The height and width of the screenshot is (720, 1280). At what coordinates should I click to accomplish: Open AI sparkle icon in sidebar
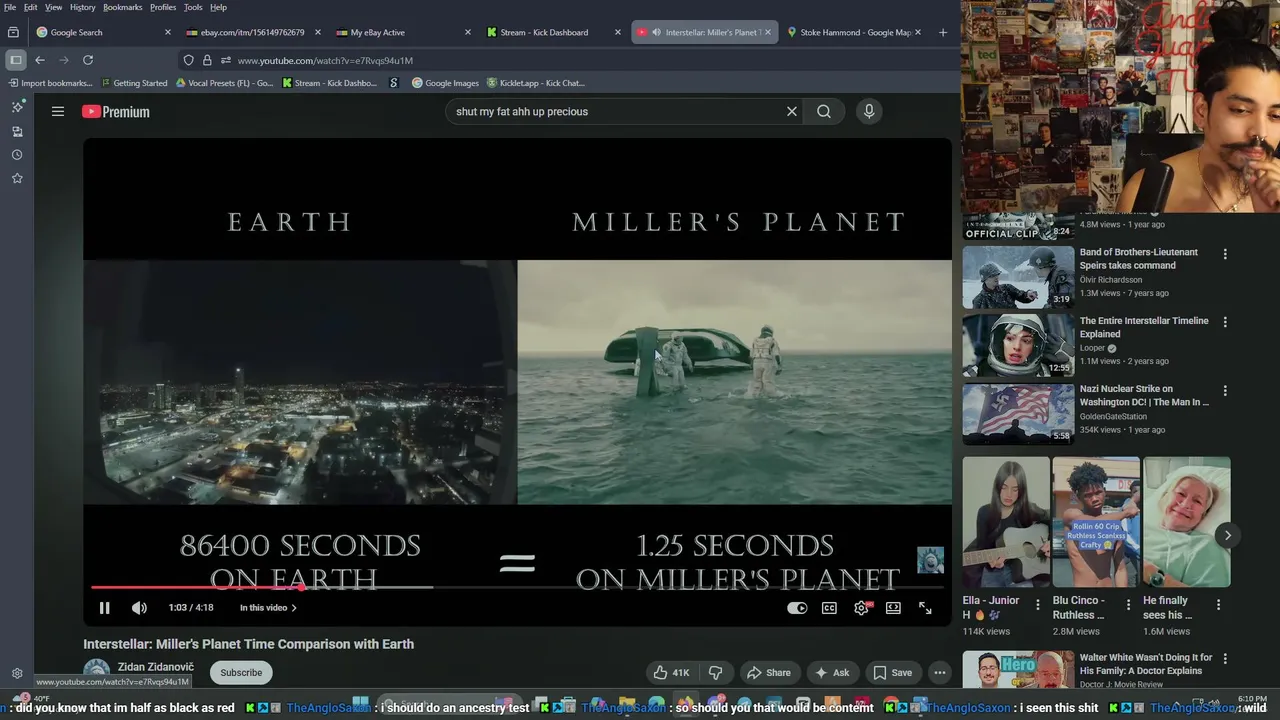17,107
